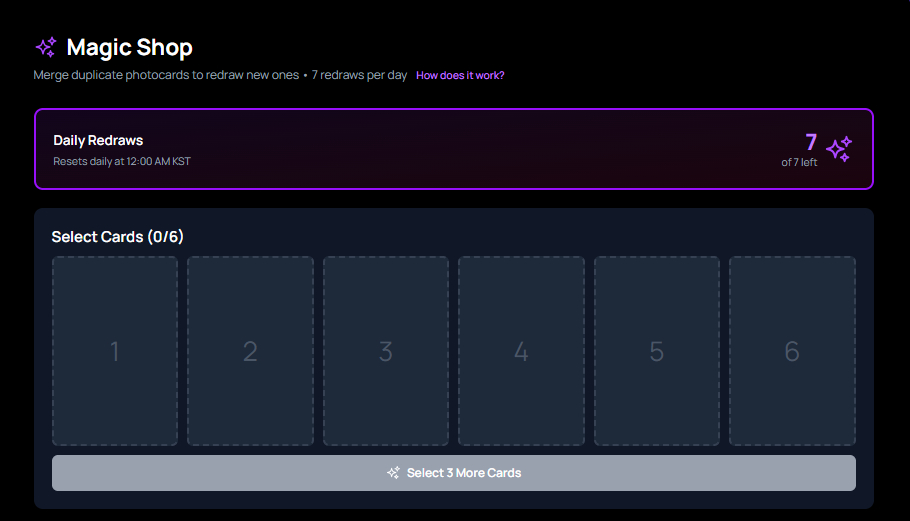Click the sparkle icon in Daily Redraws banner
Screen dimensions: 910x521
839,149
